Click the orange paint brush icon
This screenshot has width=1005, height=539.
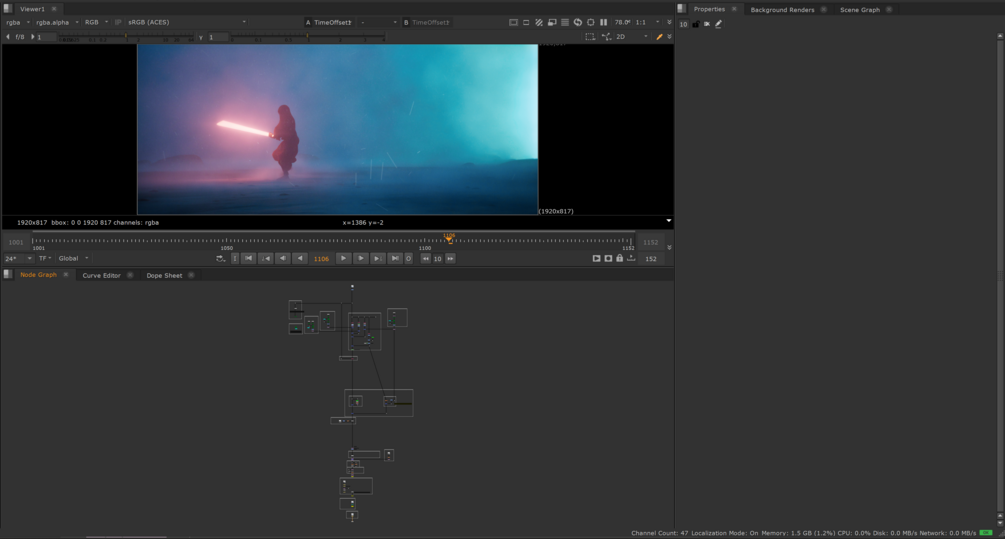pyautogui.click(x=659, y=37)
